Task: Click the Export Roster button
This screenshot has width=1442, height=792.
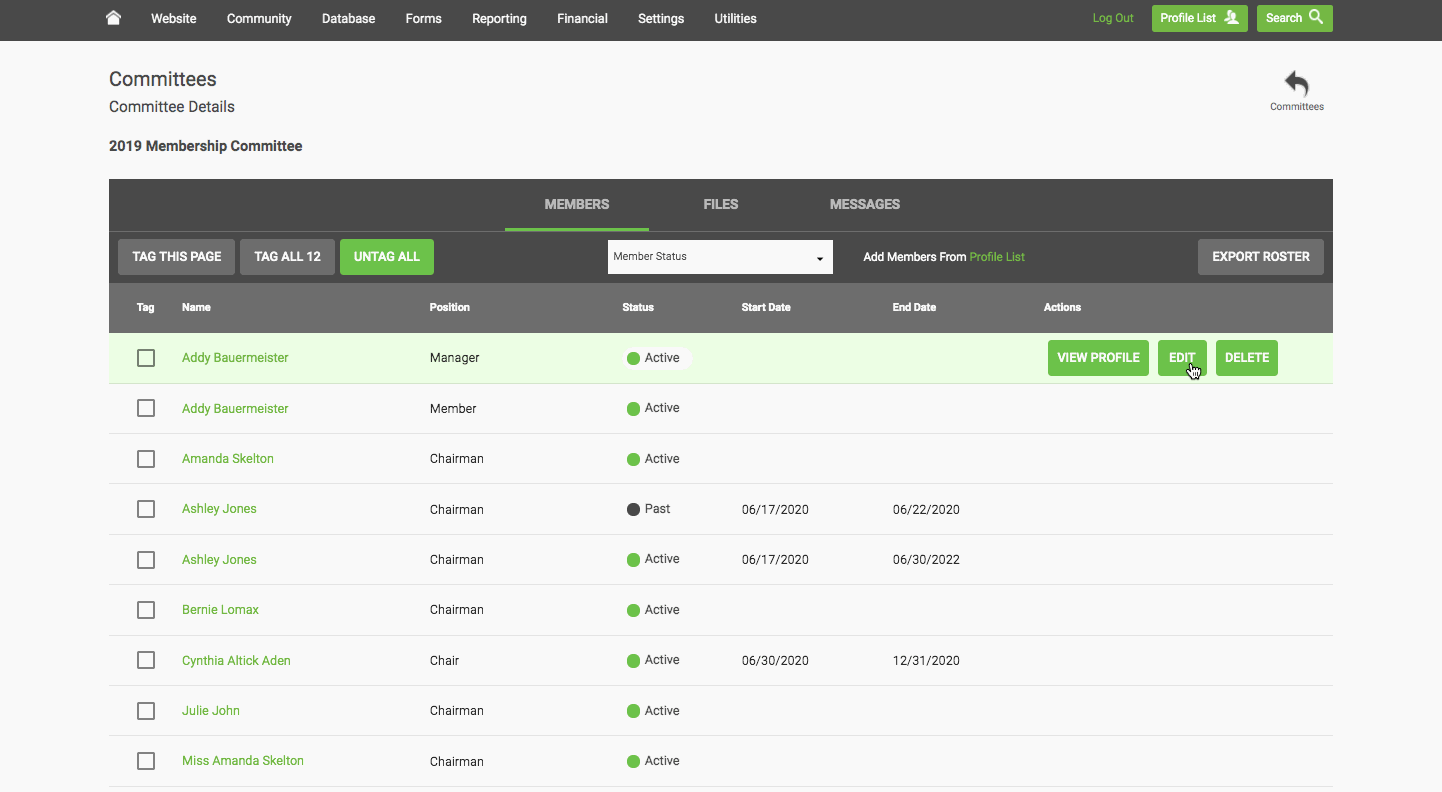Action: coord(1261,257)
